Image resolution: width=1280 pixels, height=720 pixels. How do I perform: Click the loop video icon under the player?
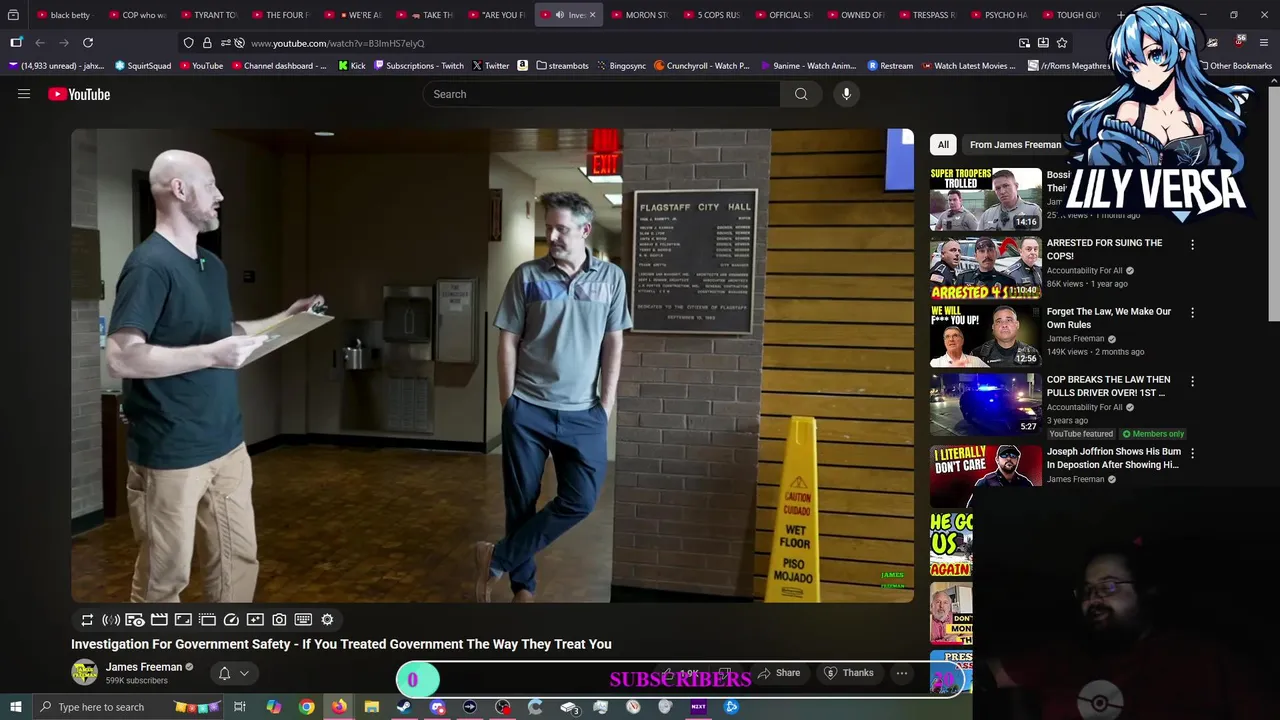click(x=87, y=620)
